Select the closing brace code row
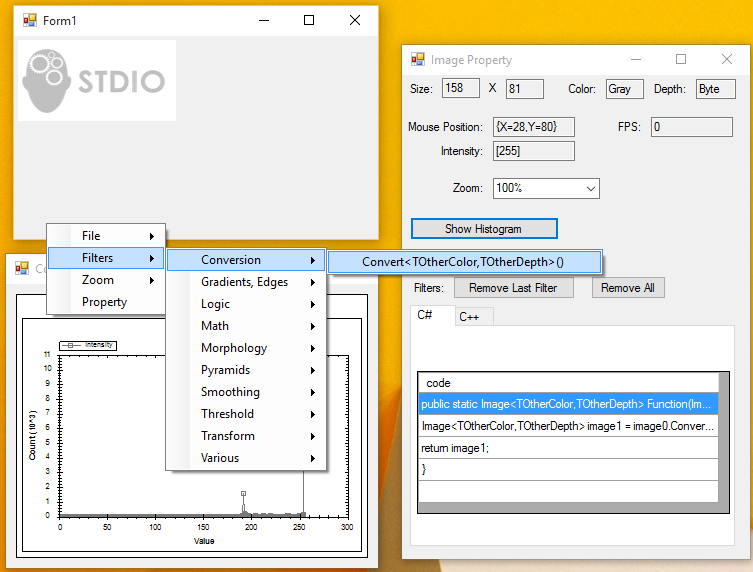This screenshot has height=572, width=753. tap(569, 470)
